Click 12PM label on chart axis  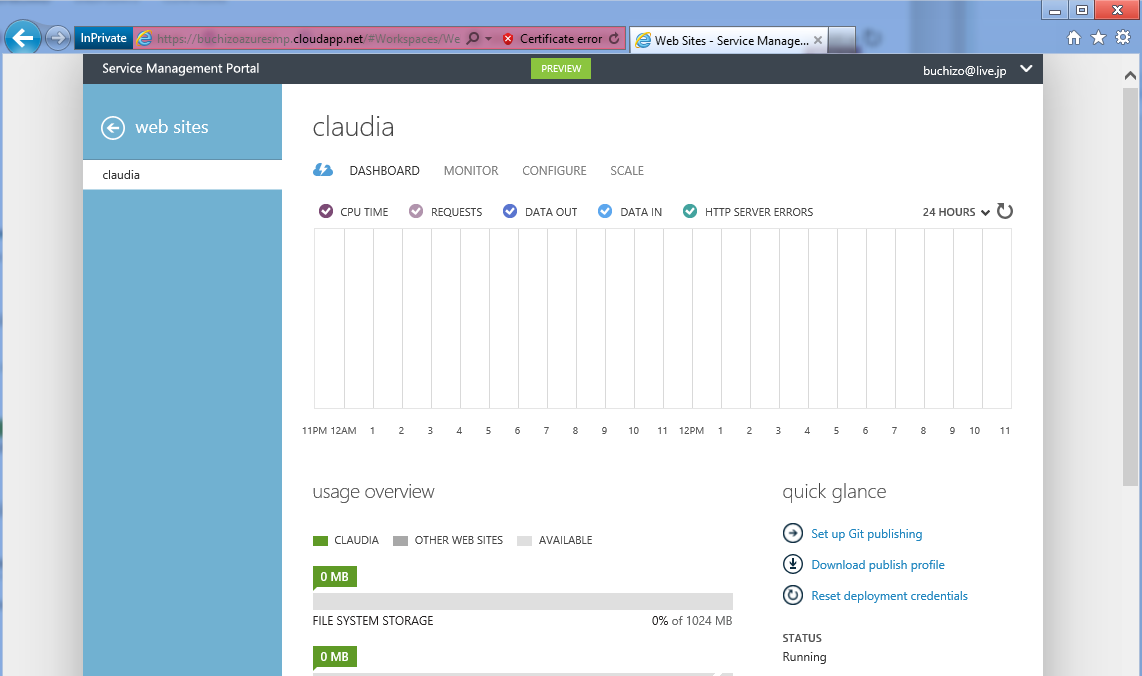tap(691, 431)
